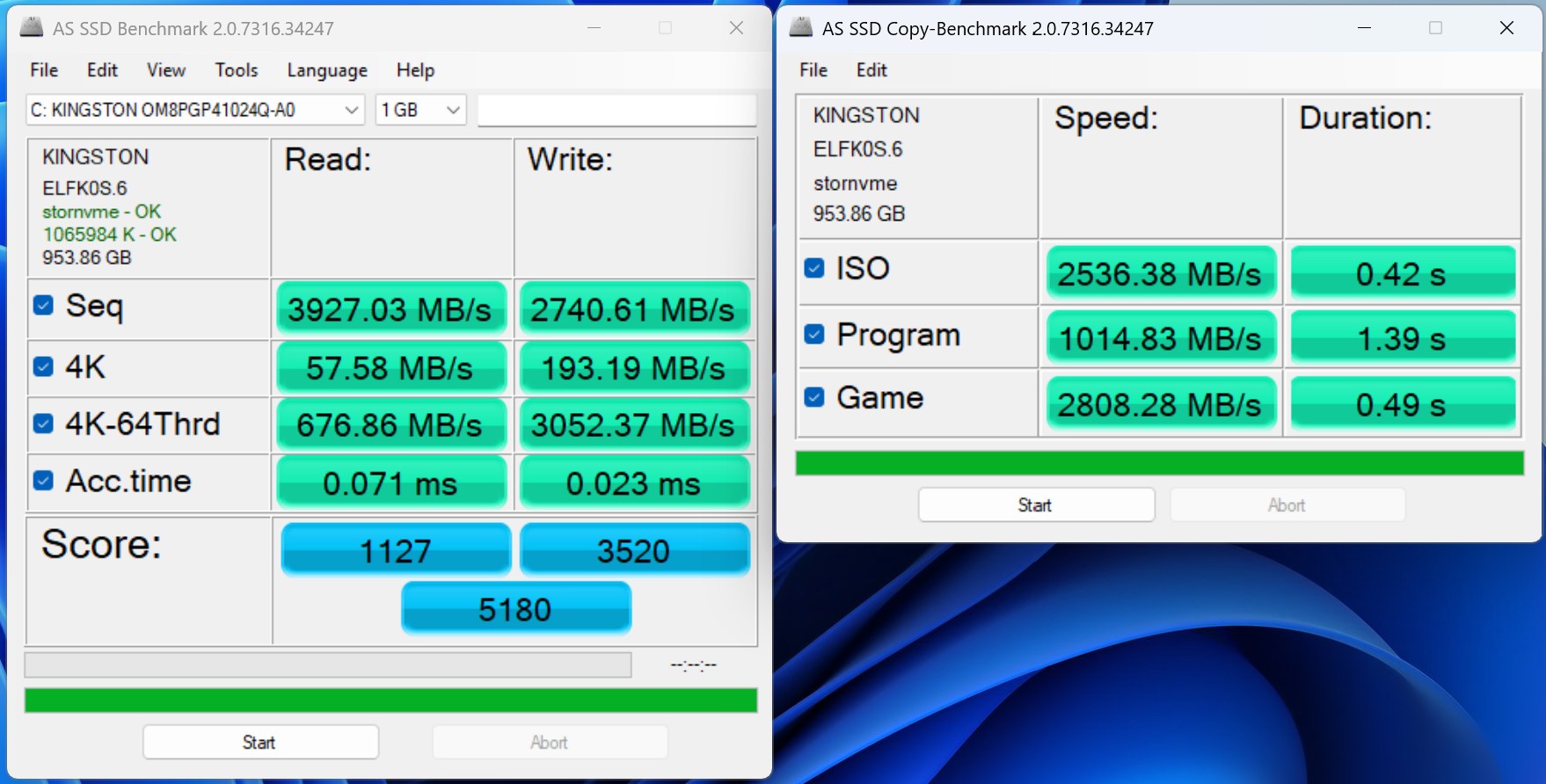This screenshot has height=784, width=1546.
Task: Click the ISO duration 0.42 s
Action: pos(1403,273)
